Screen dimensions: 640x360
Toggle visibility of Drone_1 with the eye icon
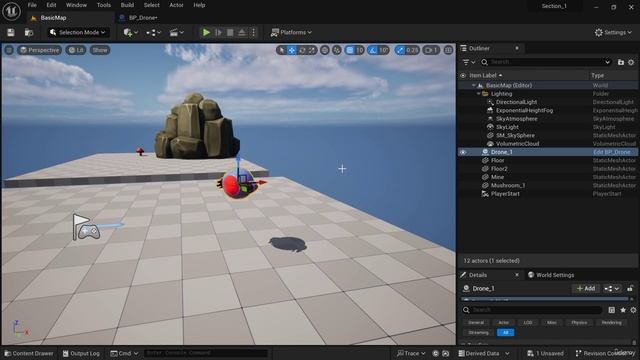462,152
